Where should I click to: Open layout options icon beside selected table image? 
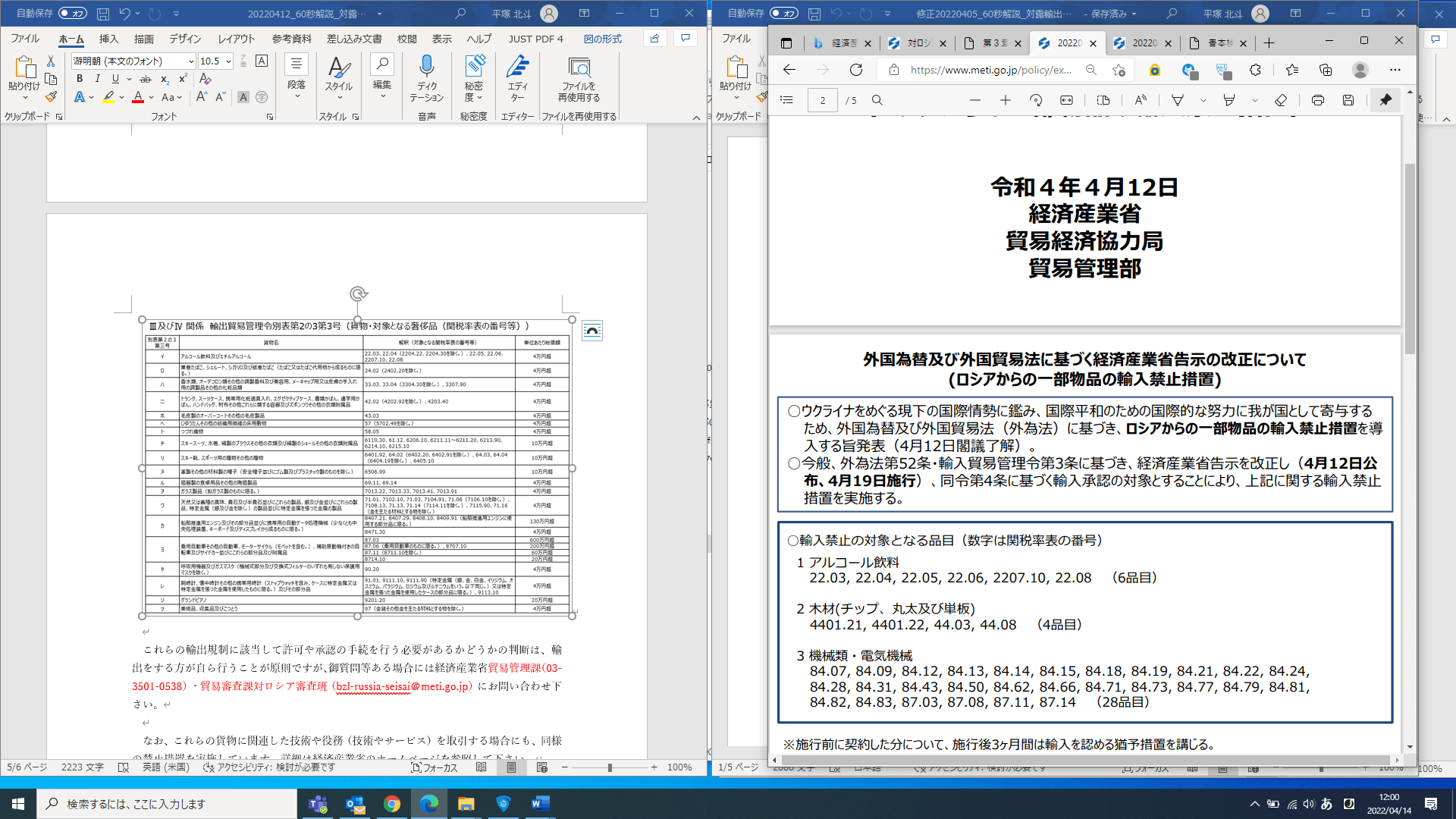592,331
